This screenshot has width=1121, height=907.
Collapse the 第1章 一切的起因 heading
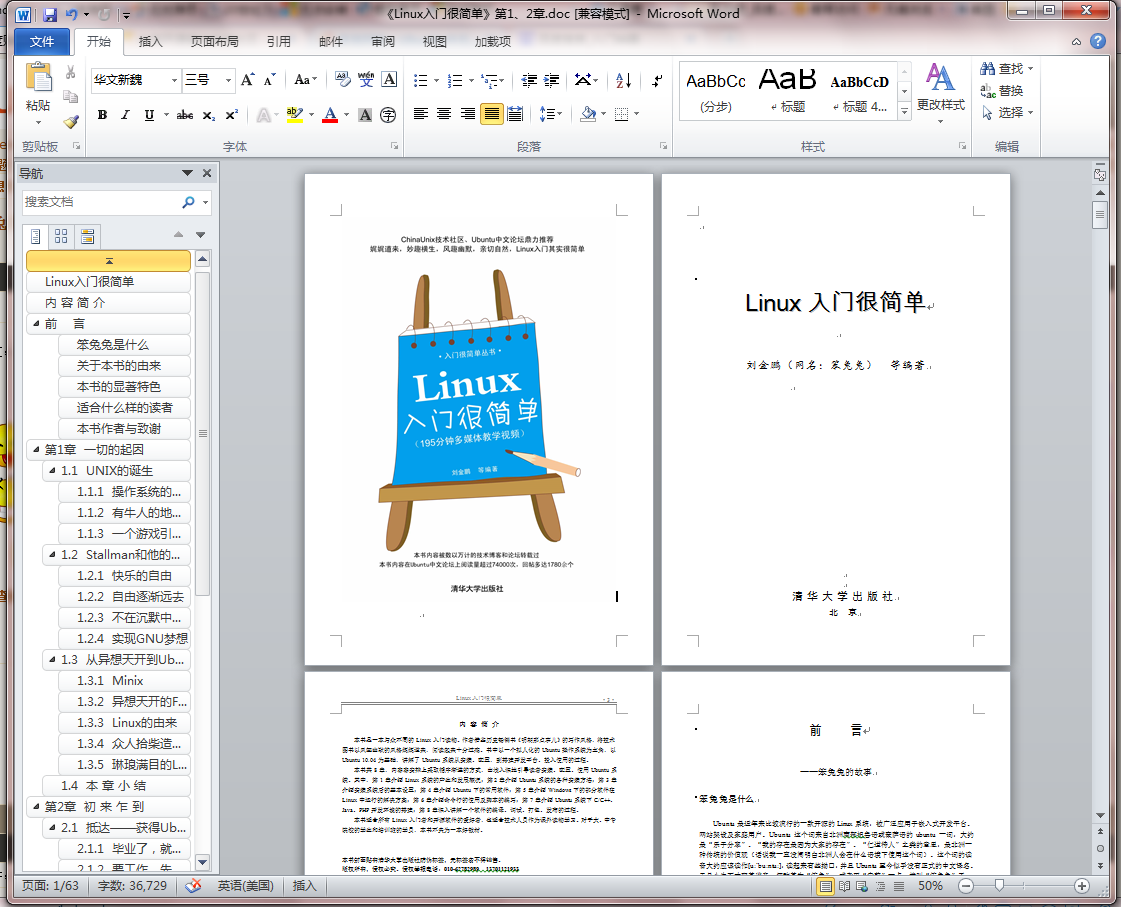coord(36,449)
